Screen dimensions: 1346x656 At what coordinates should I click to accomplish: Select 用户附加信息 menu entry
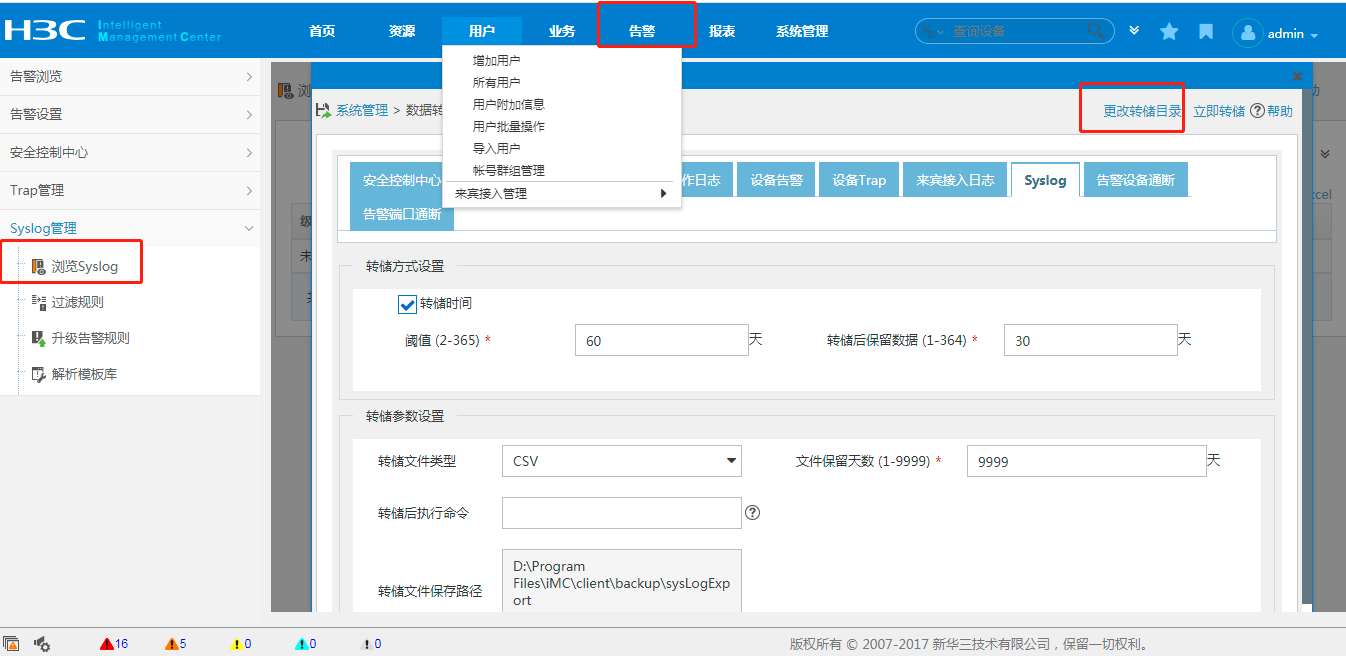click(508, 105)
